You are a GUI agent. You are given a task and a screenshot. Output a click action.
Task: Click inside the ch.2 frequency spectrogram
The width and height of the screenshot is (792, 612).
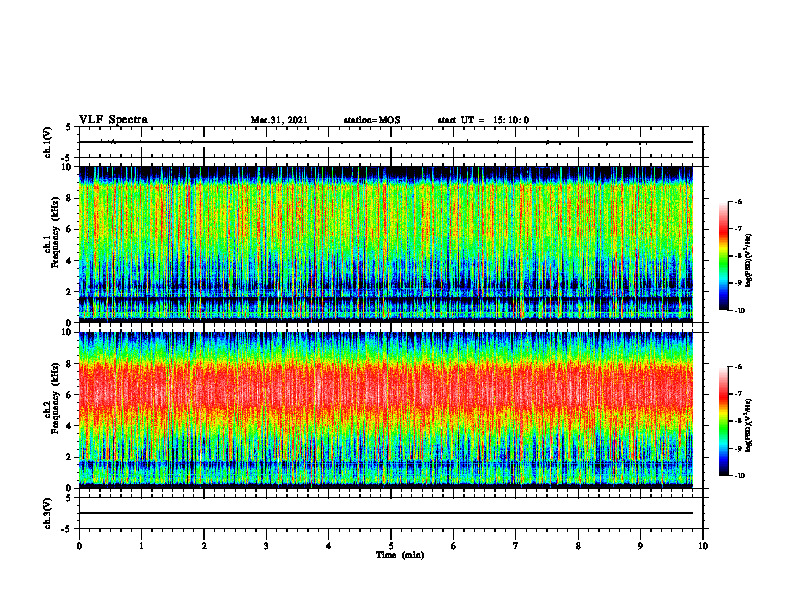[386, 410]
